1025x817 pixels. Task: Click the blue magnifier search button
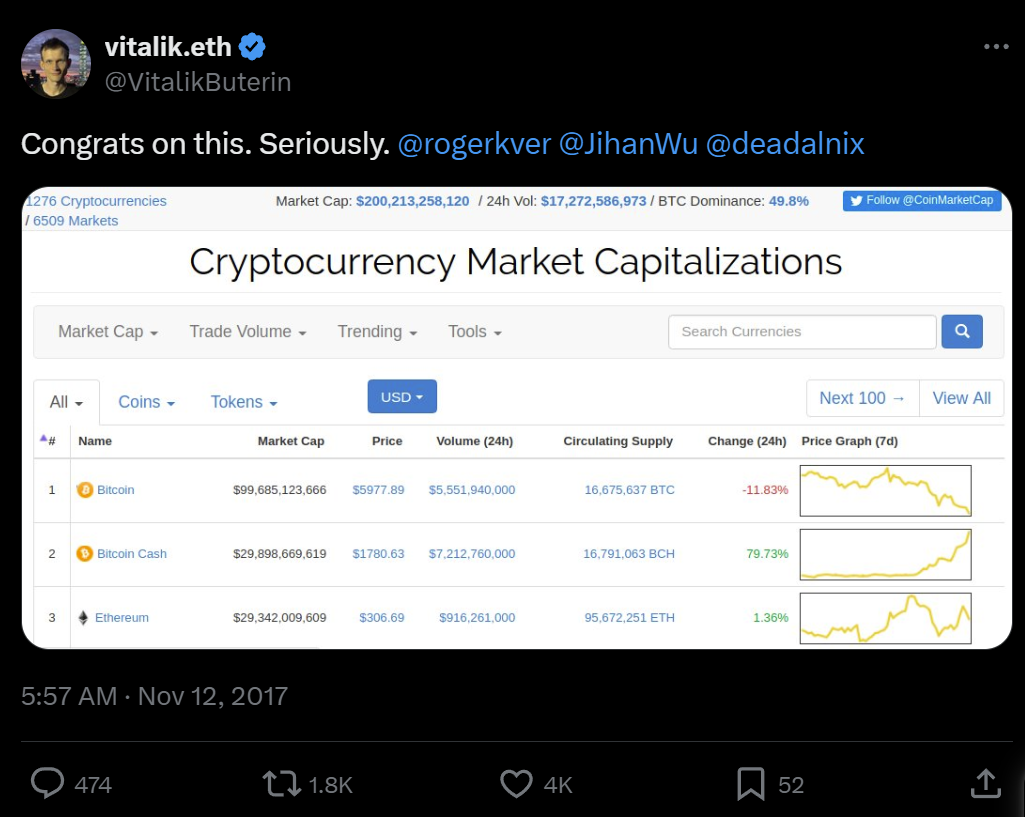click(x=962, y=331)
